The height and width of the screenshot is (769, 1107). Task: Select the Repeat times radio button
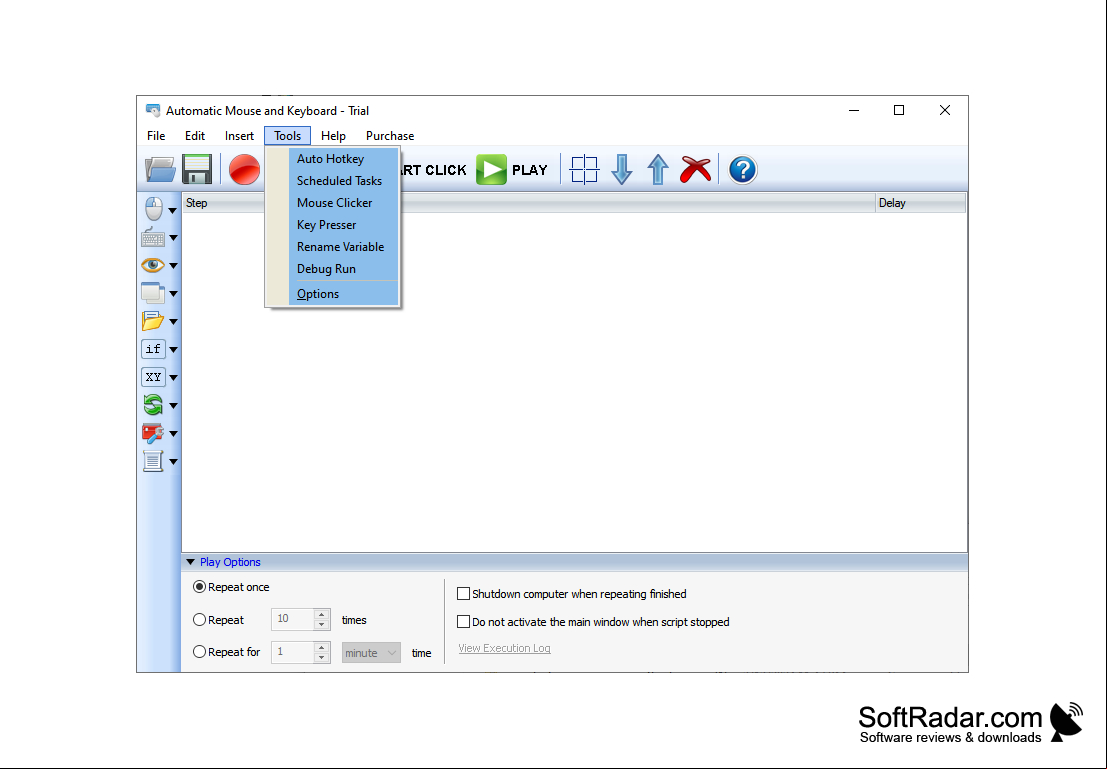(x=199, y=619)
